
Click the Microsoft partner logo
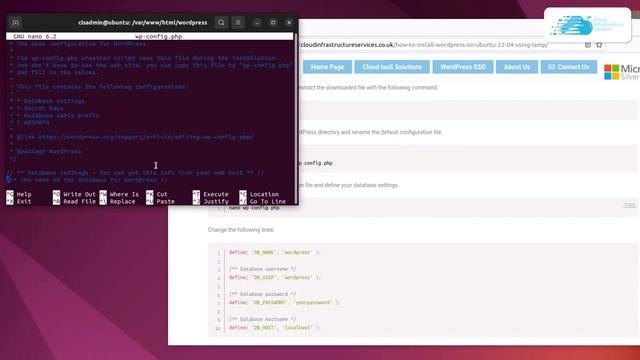point(622,72)
